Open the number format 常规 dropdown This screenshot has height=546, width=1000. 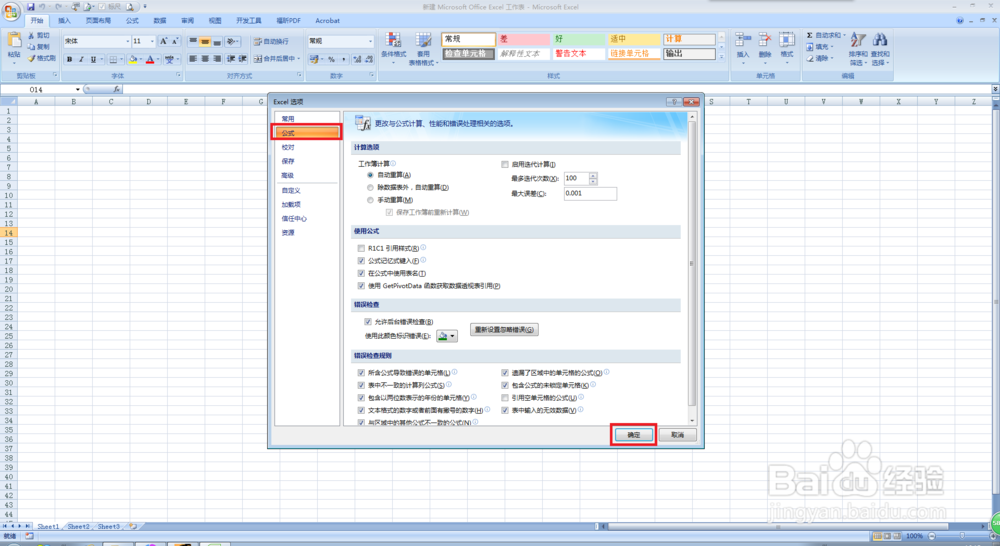[x=370, y=41]
